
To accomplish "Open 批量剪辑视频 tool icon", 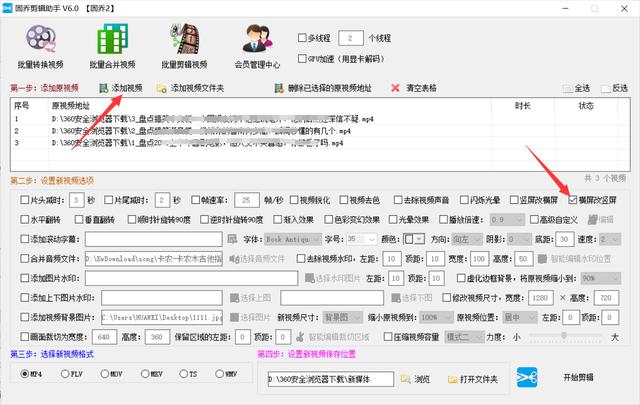I will coord(185,39).
